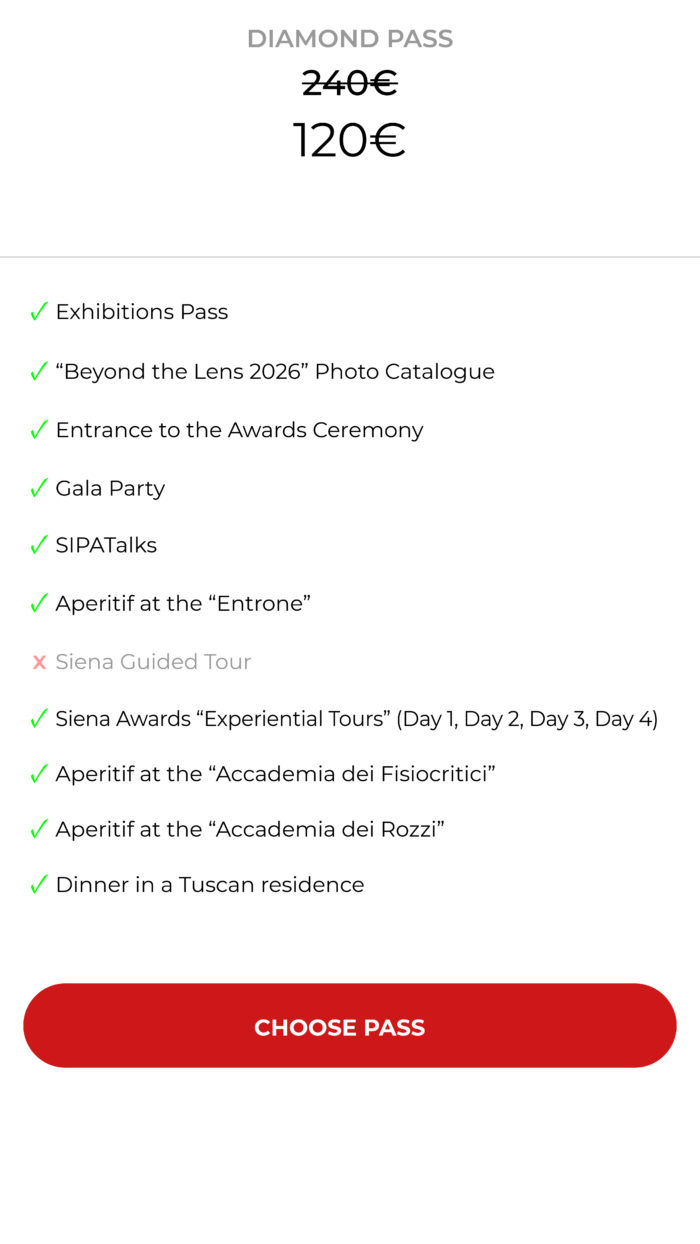Click the checkmark next to Photo Catalogue
The image size is (700, 1244).
(x=39, y=372)
